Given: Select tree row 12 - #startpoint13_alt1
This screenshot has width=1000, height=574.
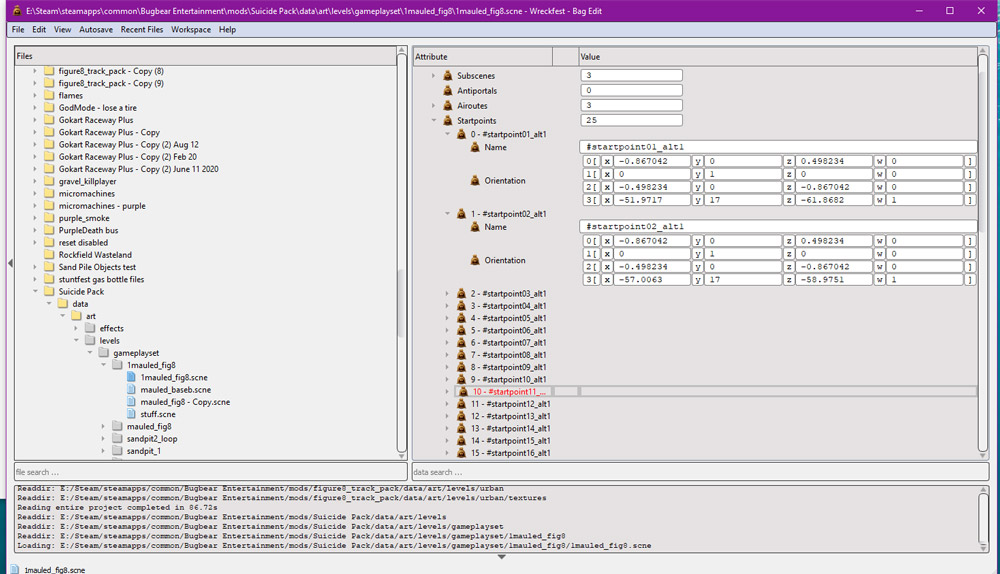Looking at the screenshot, I should [x=510, y=416].
